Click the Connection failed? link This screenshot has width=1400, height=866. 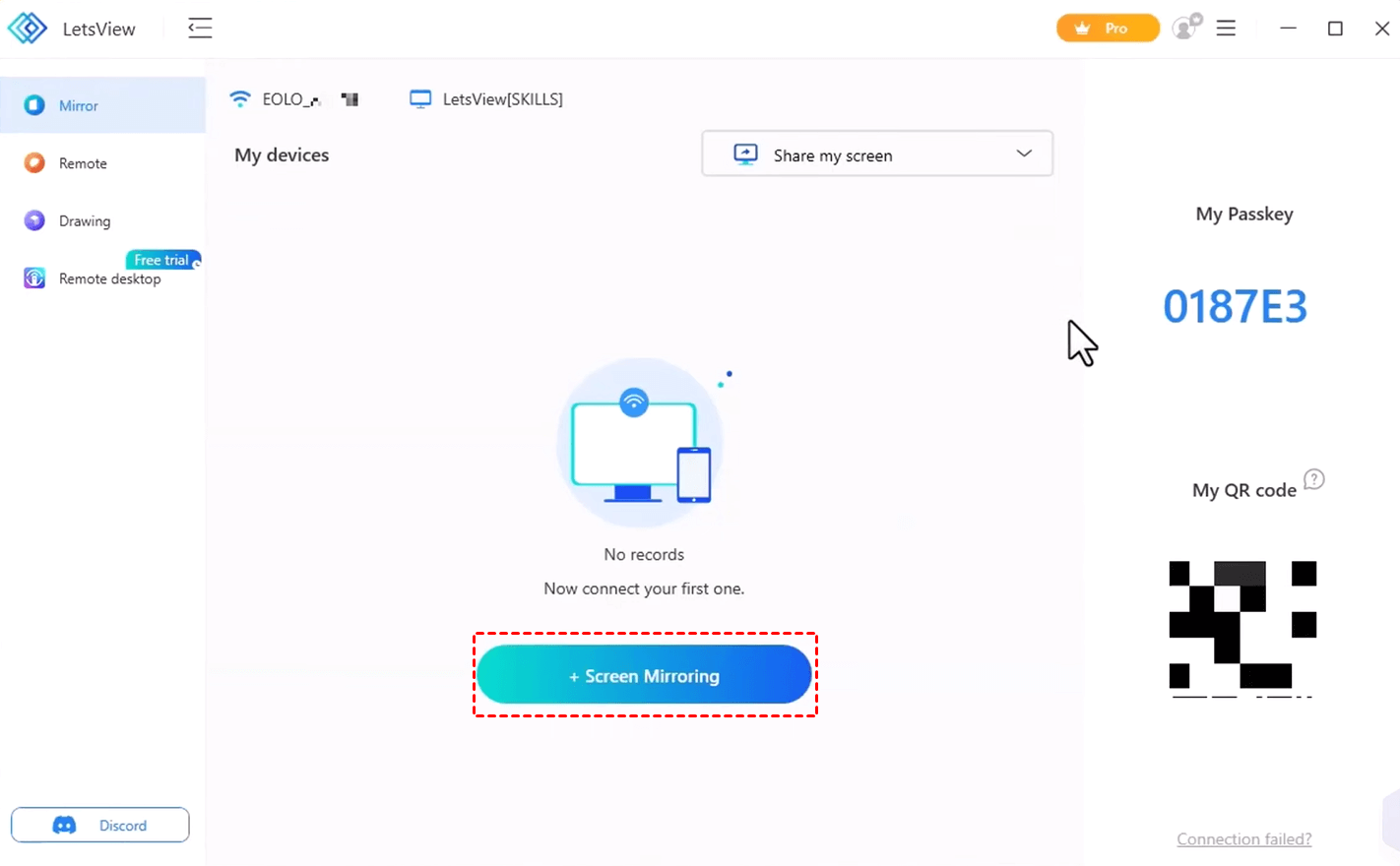coord(1243,839)
